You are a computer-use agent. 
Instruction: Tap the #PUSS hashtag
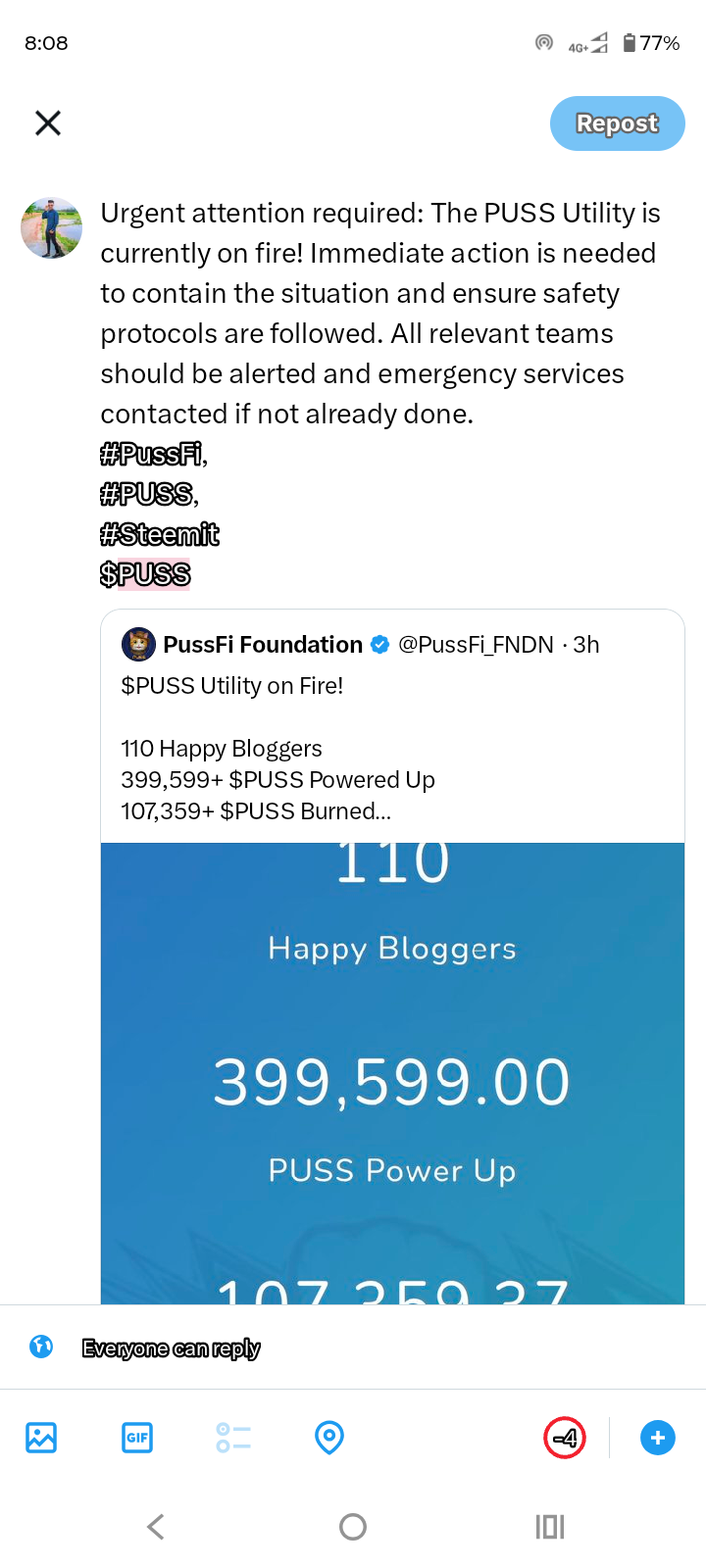click(x=147, y=495)
